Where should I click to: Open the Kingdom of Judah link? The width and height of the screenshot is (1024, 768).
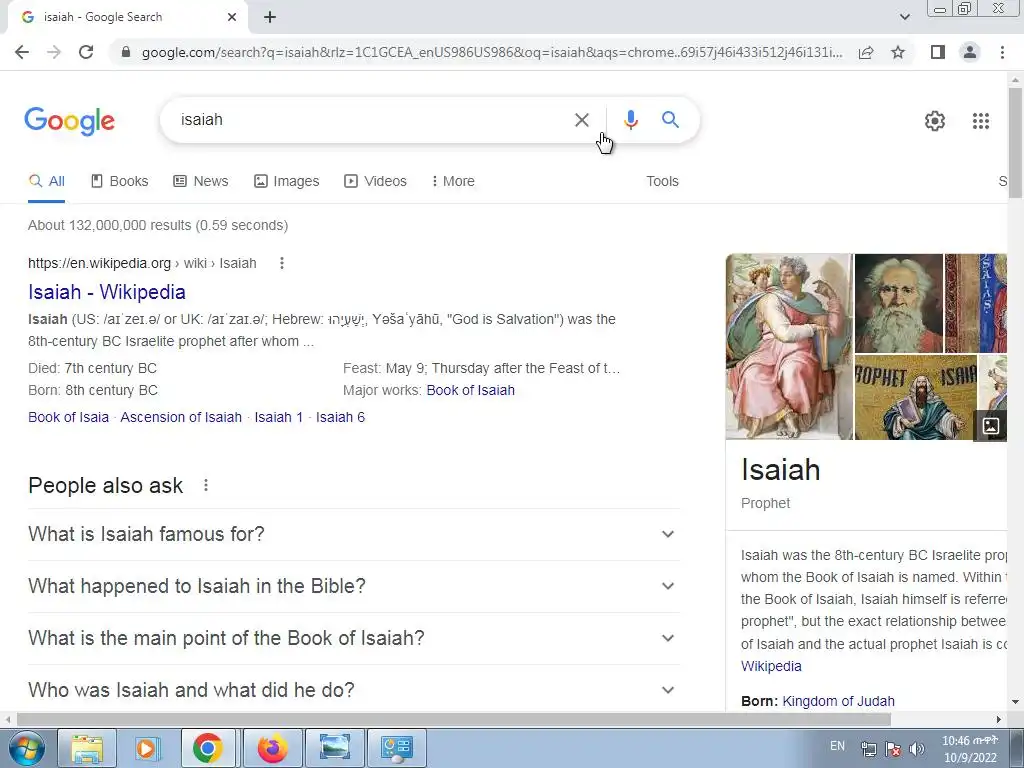point(838,701)
